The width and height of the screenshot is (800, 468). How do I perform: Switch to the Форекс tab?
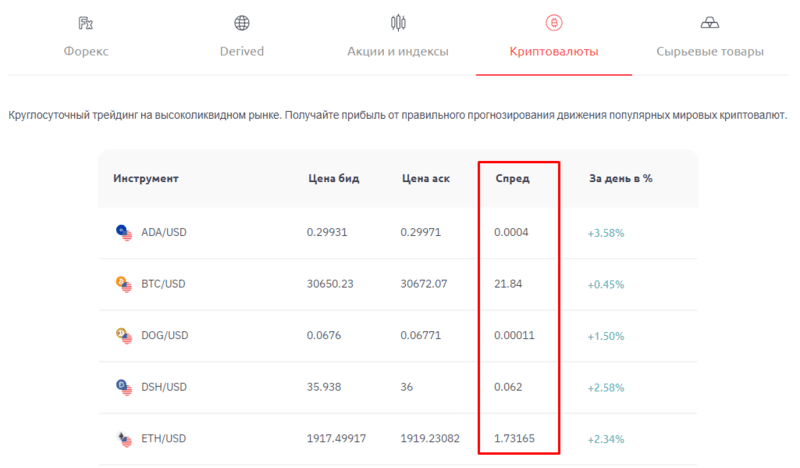(x=86, y=52)
